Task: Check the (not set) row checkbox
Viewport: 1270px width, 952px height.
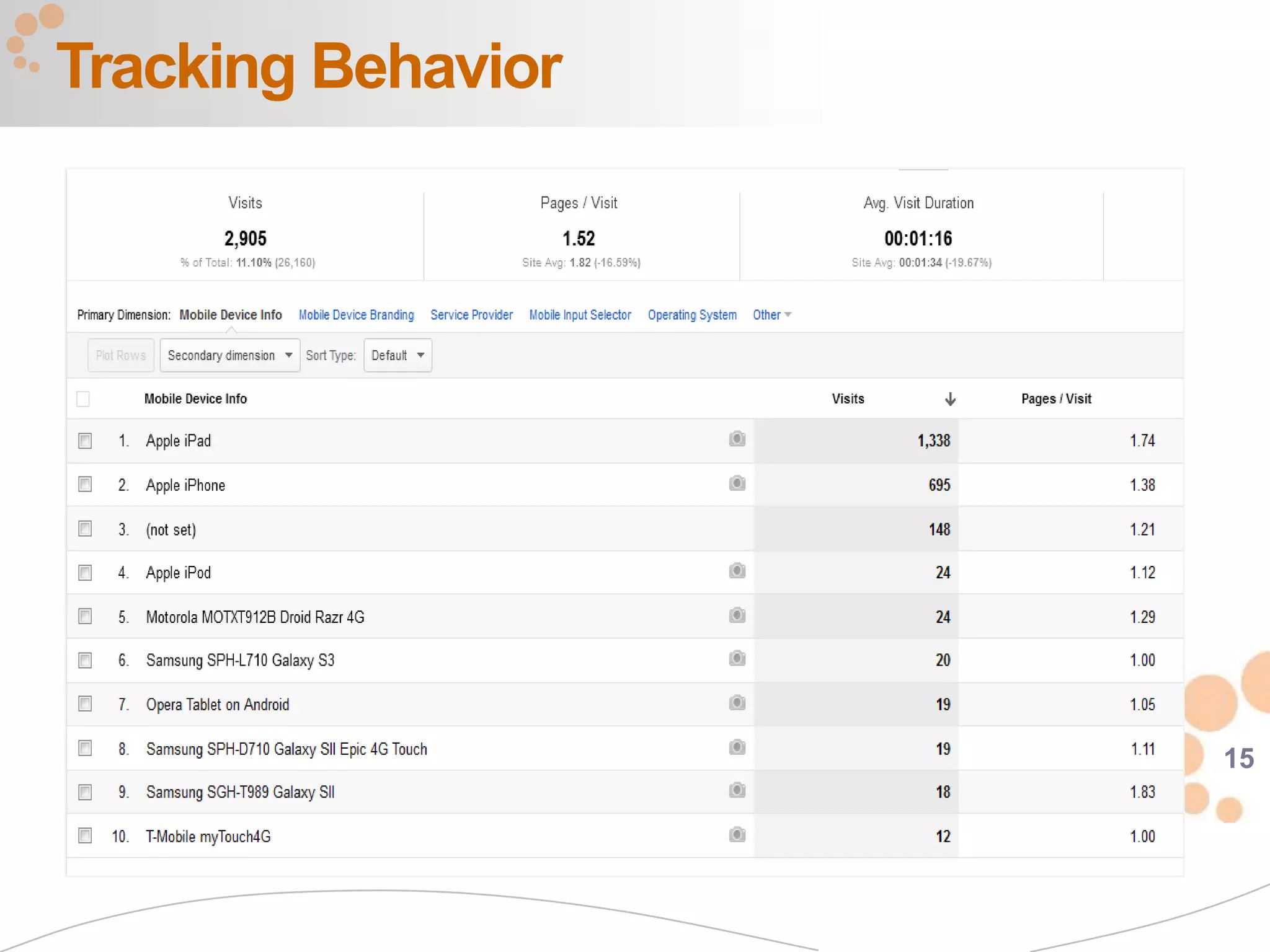Action: pos(85,529)
